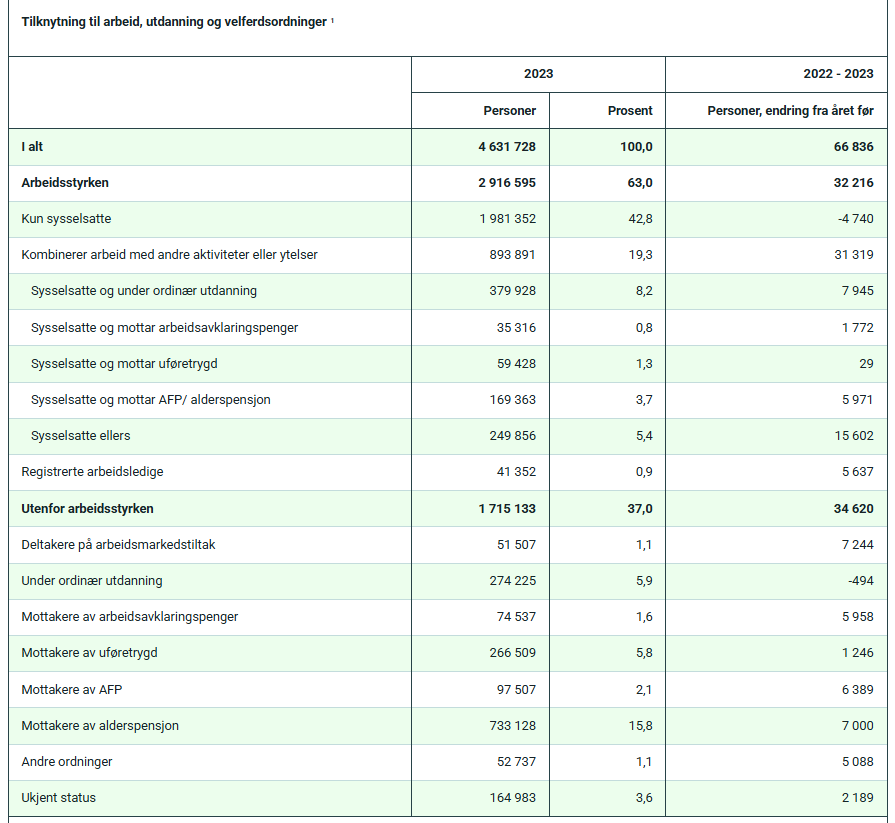Image resolution: width=895 pixels, height=823 pixels.
Task: Click 'Deltakere på arbeidsmarkedstiltak' row label
Action: pos(118,544)
